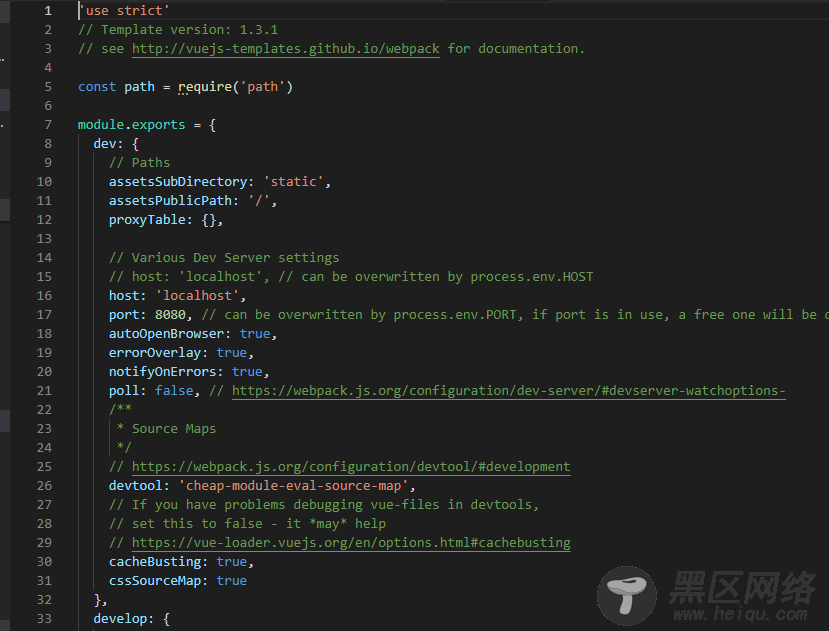This screenshot has width=829, height=631.
Task: Open the devserver-watchoptions URL on line 21
Action: pos(509,391)
